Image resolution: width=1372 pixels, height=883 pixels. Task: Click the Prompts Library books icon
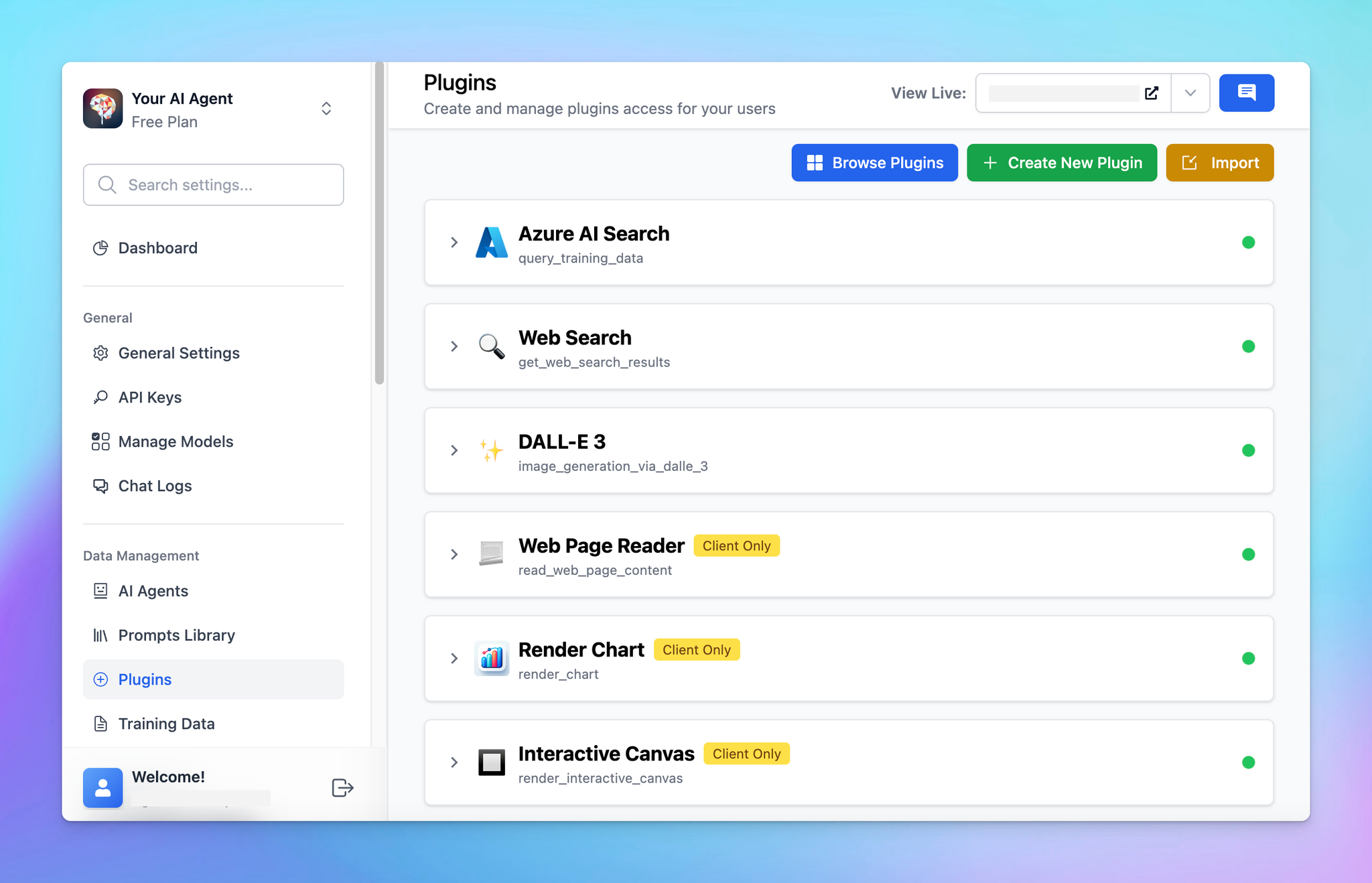click(100, 635)
